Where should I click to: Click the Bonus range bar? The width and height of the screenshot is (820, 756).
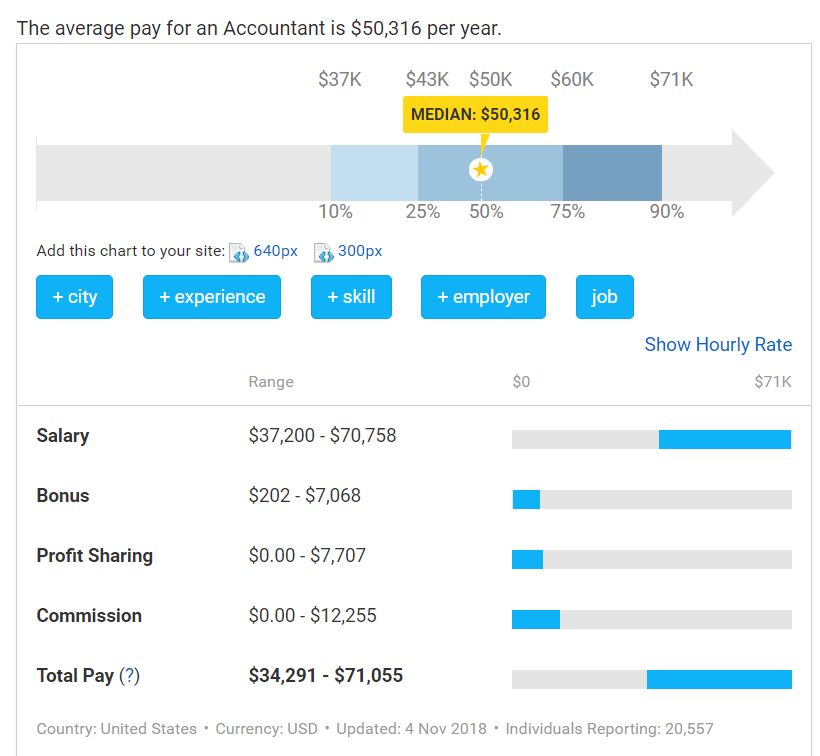coord(526,499)
